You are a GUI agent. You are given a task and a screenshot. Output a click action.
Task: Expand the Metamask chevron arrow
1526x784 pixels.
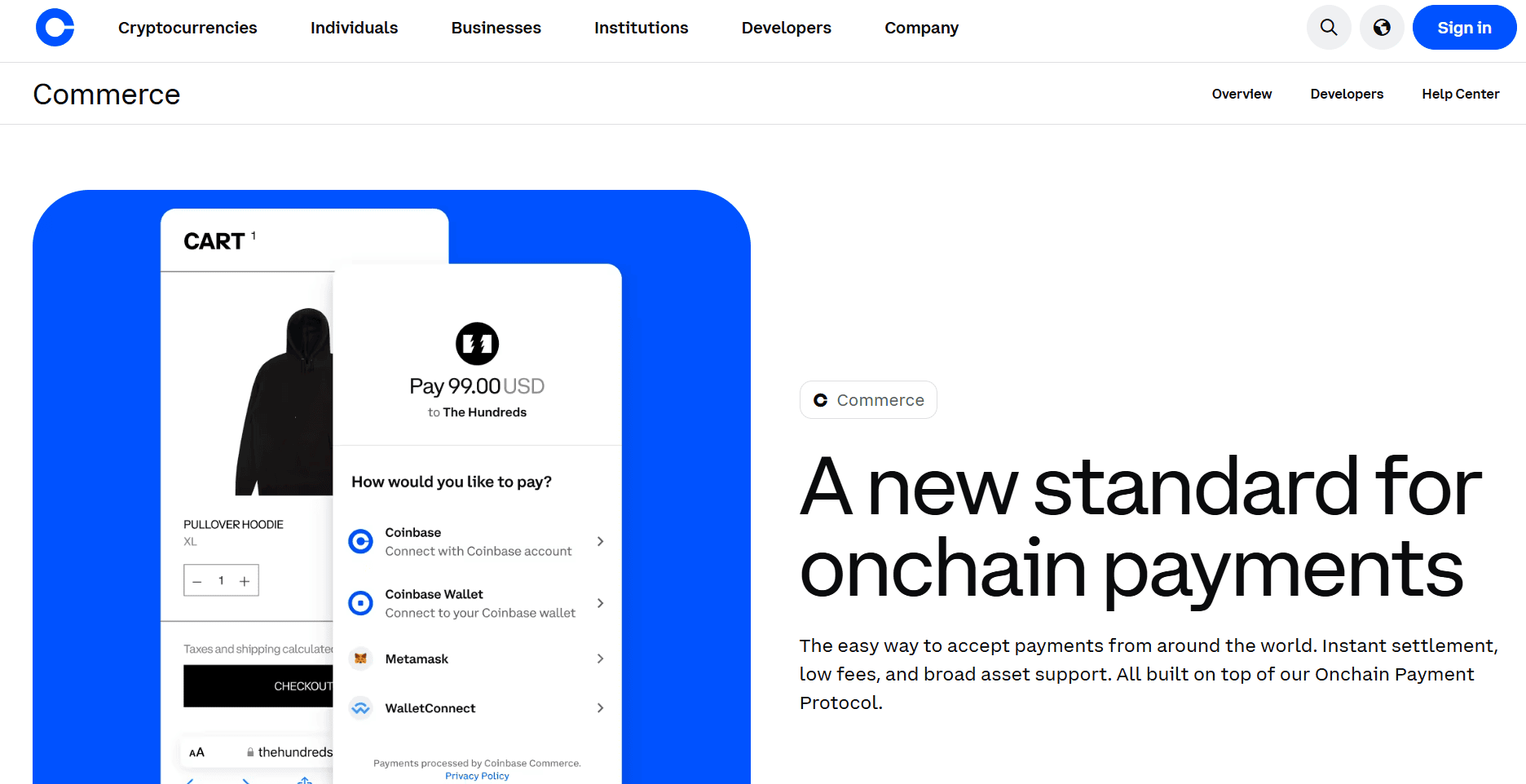600,658
